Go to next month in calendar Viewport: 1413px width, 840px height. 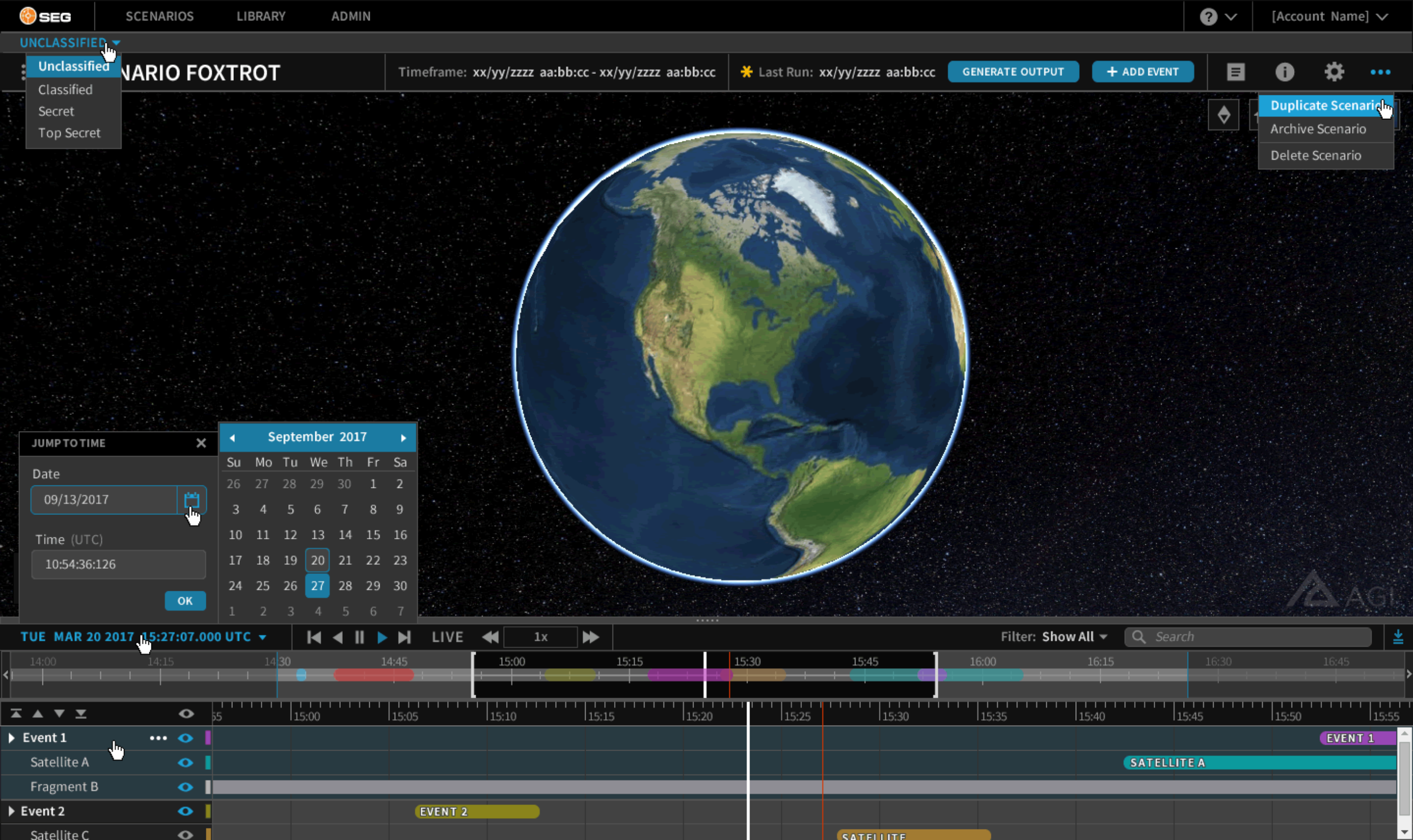coord(403,437)
